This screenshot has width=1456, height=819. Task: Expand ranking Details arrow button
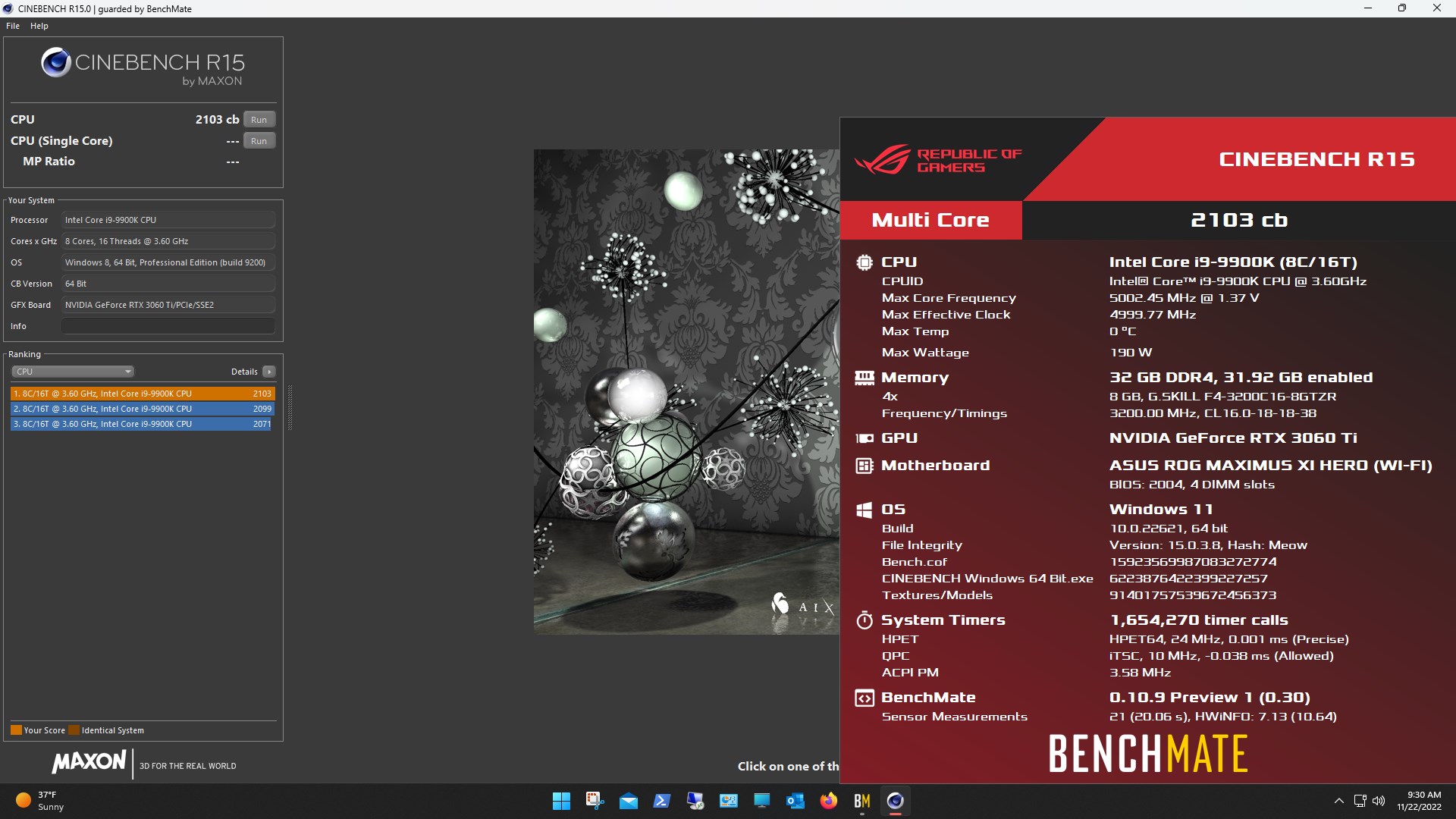[x=269, y=372]
